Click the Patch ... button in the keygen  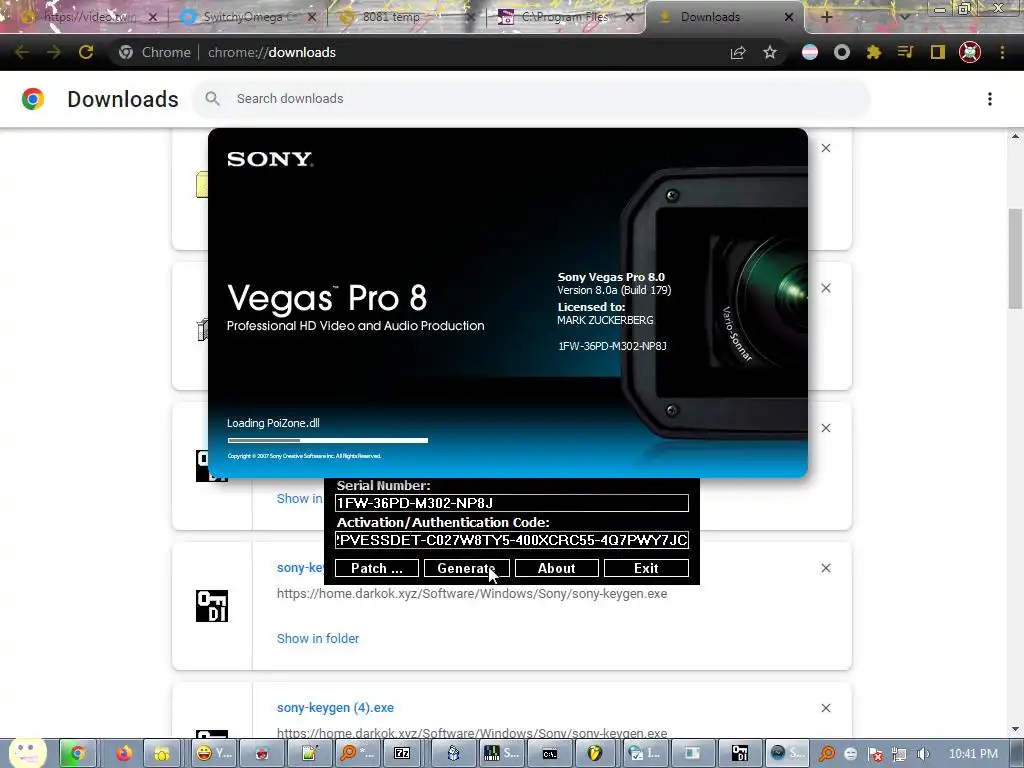pyautogui.click(x=377, y=568)
